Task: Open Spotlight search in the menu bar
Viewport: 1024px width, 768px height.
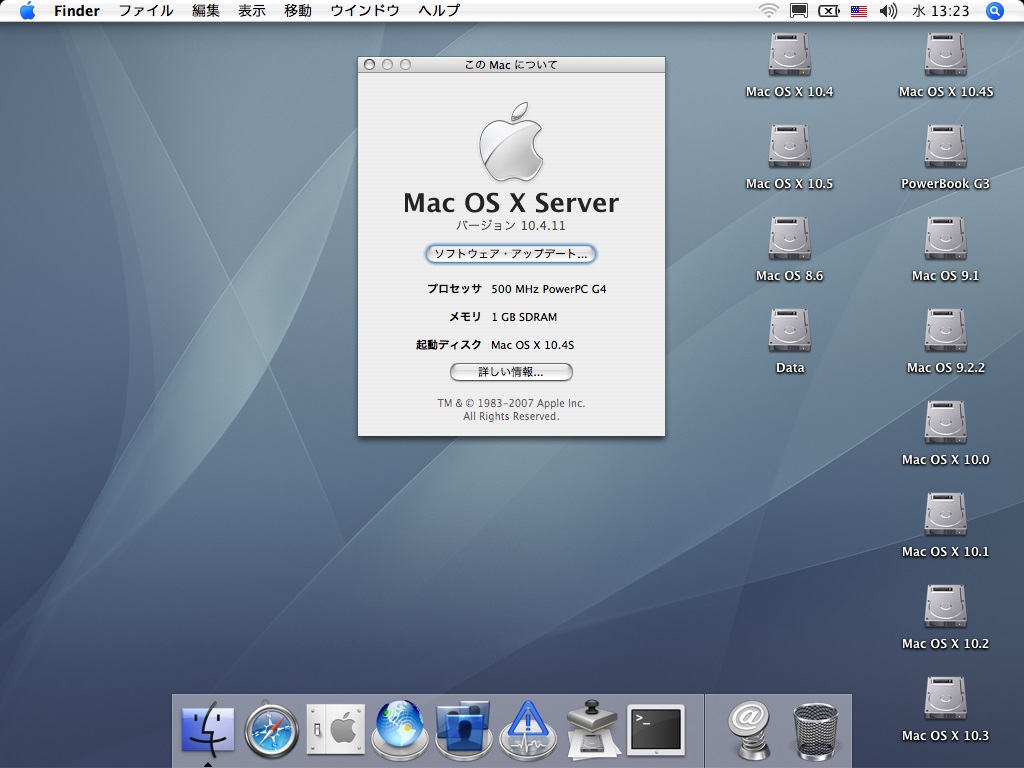Action: coord(994,10)
